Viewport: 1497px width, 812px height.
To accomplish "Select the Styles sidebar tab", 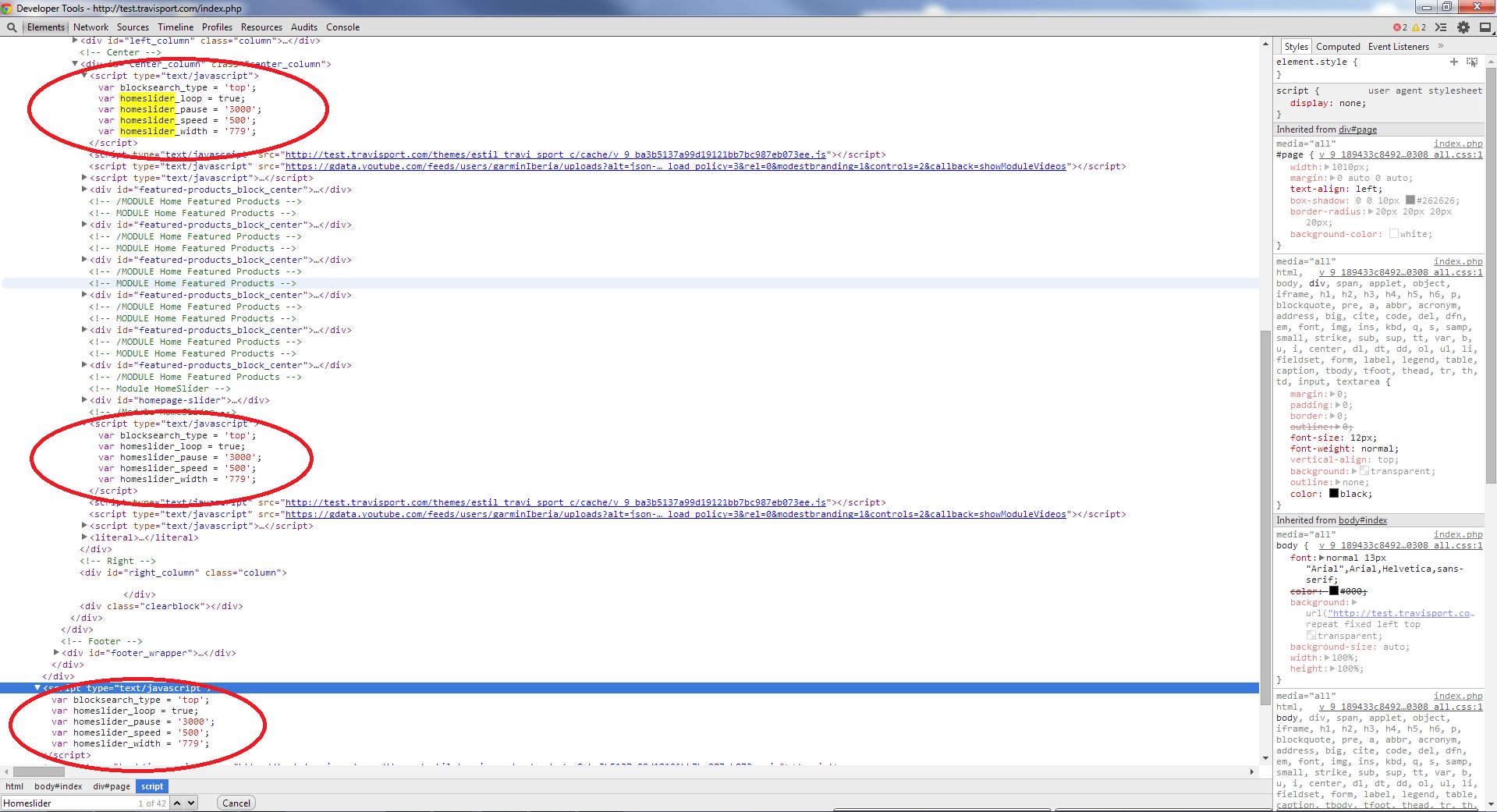I will point(1296,47).
